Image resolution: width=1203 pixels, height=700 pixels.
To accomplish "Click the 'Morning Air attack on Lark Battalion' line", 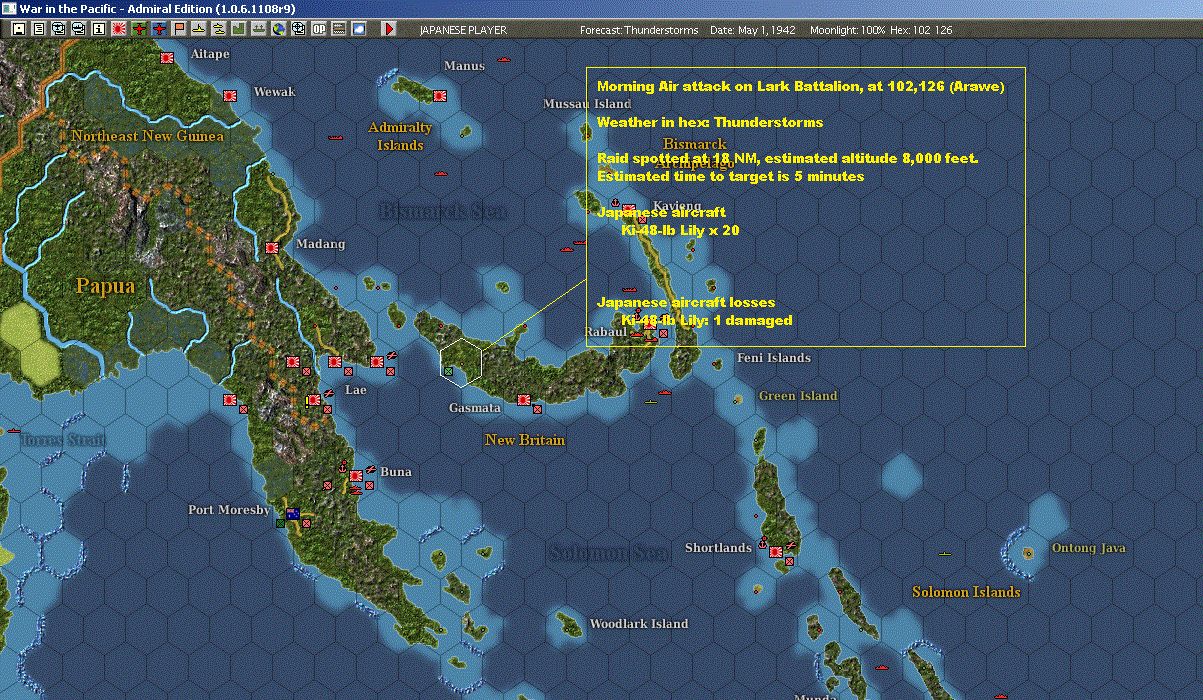I will point(801,87).
